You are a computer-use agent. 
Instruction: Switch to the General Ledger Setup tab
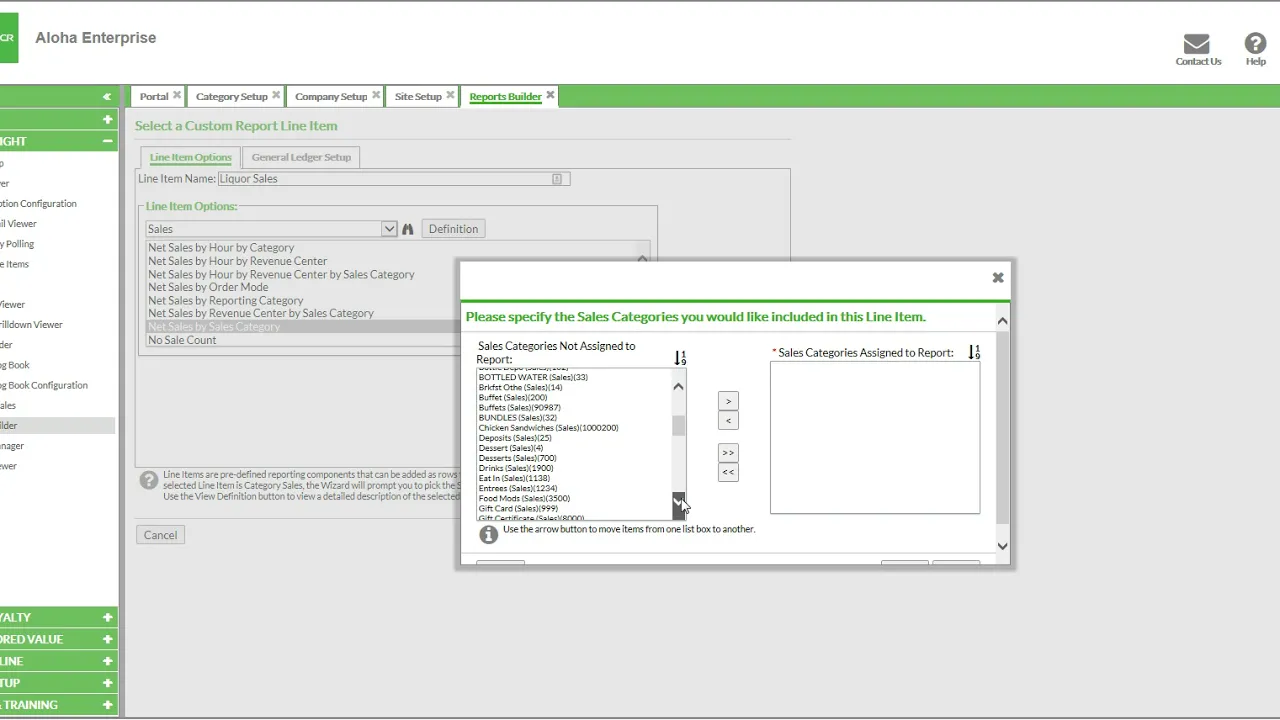pyautogui.click(x=301, y=157)
